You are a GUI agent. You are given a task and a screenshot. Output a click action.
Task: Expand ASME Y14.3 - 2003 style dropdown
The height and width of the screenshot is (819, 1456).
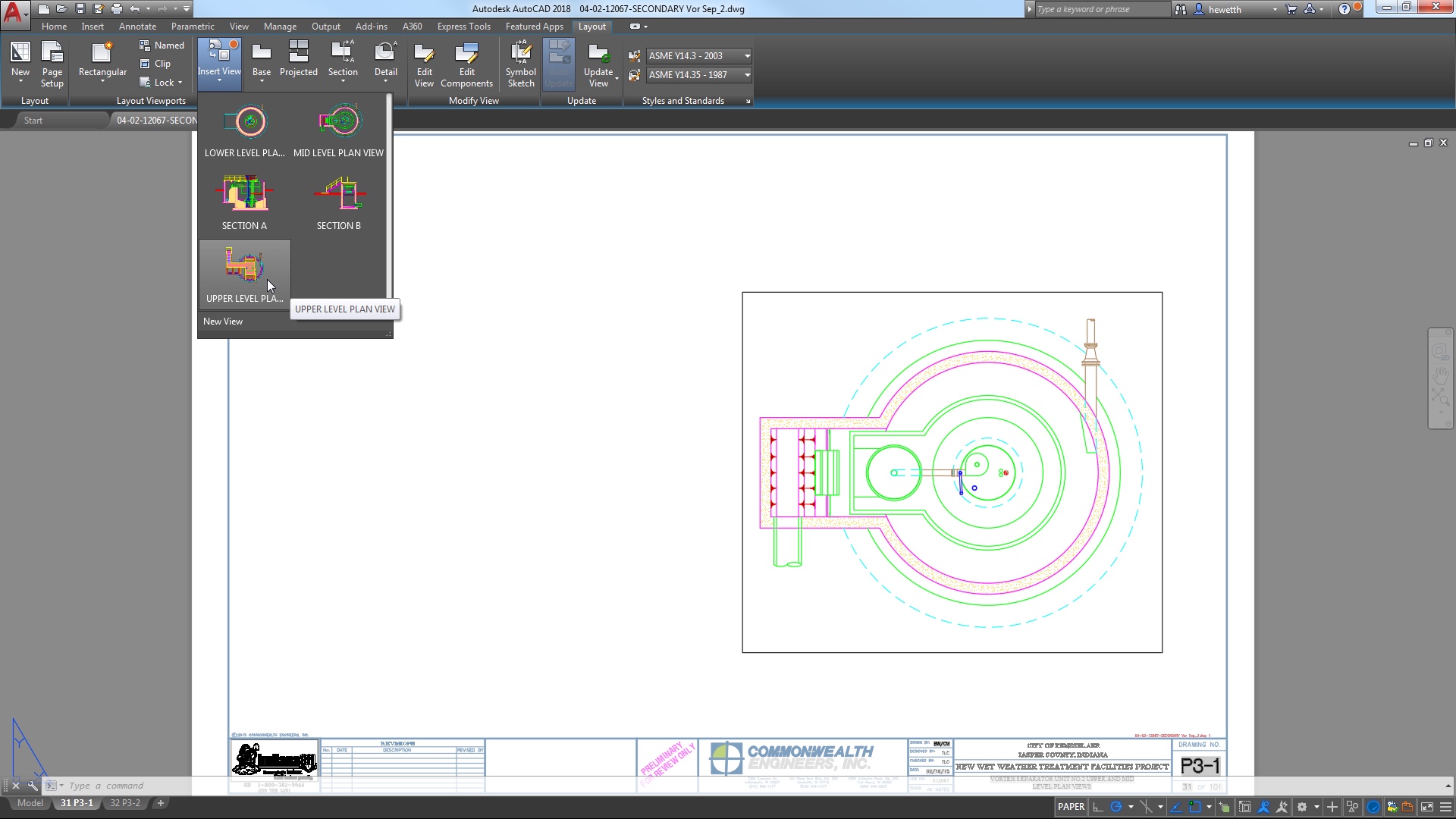point(747,56)
